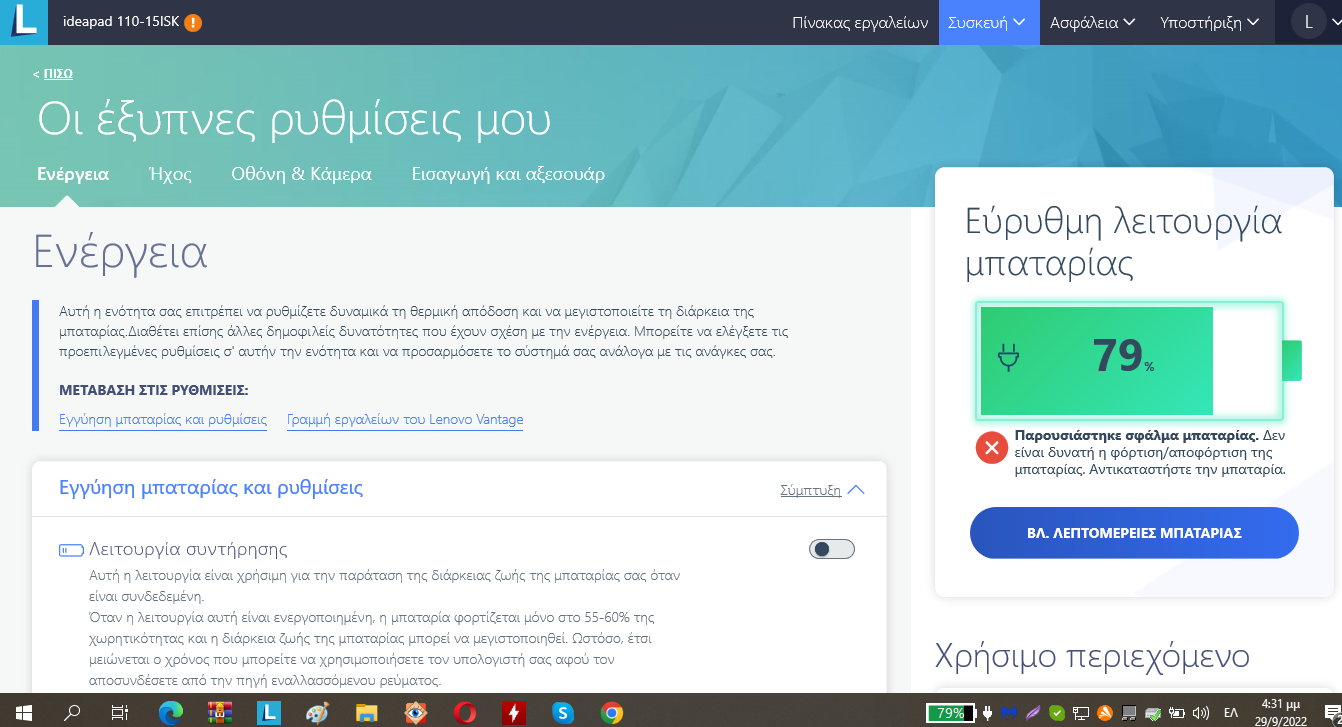Click the red battery error icon

991,448
